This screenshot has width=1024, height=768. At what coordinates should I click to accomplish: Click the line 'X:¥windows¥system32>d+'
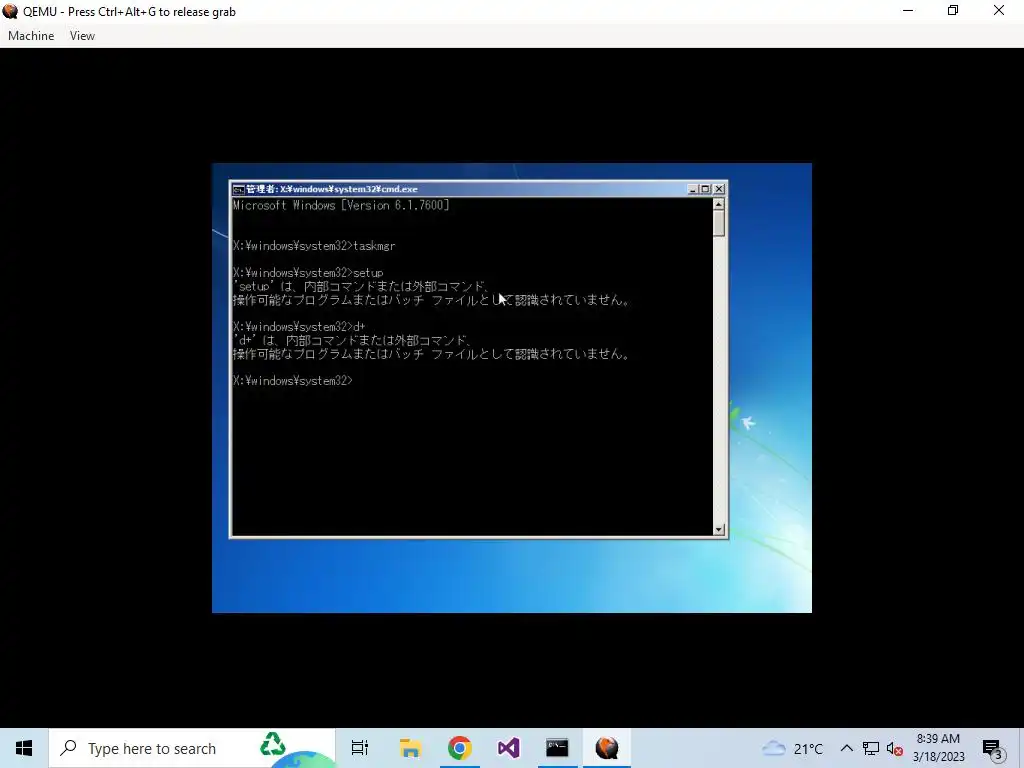[x=299, y=327]
